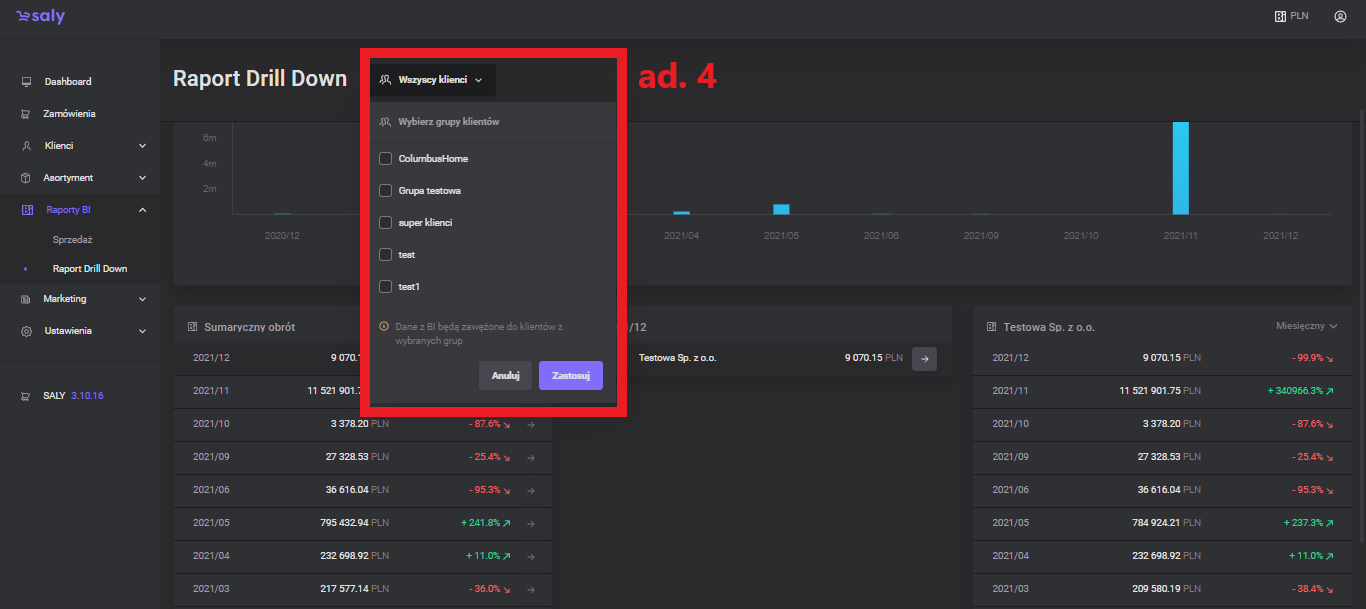Click the Anuluj button
The height and width of the screenshot is (609, 1366).
tap(505, 376)
